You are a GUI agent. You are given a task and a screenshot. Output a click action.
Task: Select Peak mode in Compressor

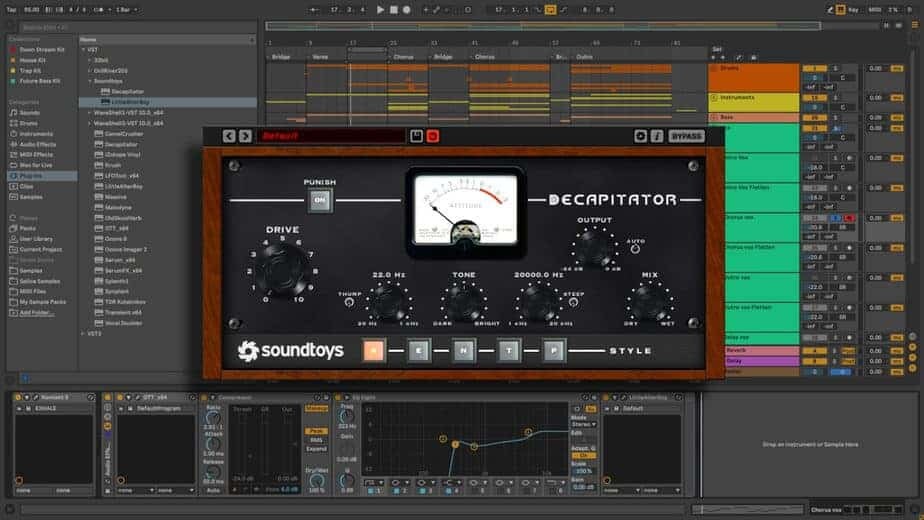coord(316,432)
